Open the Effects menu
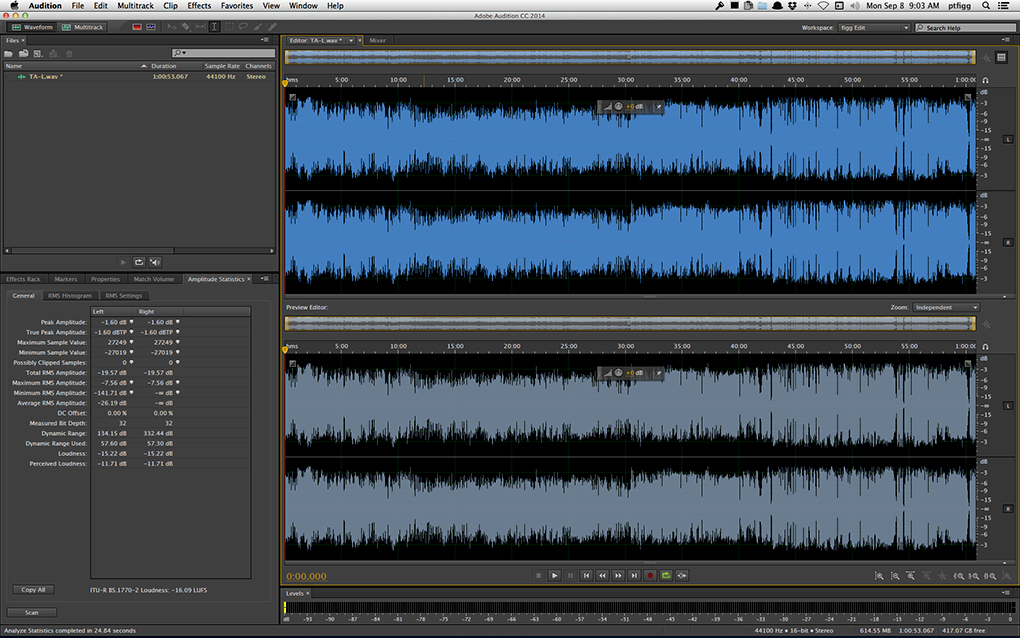Screen dimensions: 1020x638 (x=198, y=5)
